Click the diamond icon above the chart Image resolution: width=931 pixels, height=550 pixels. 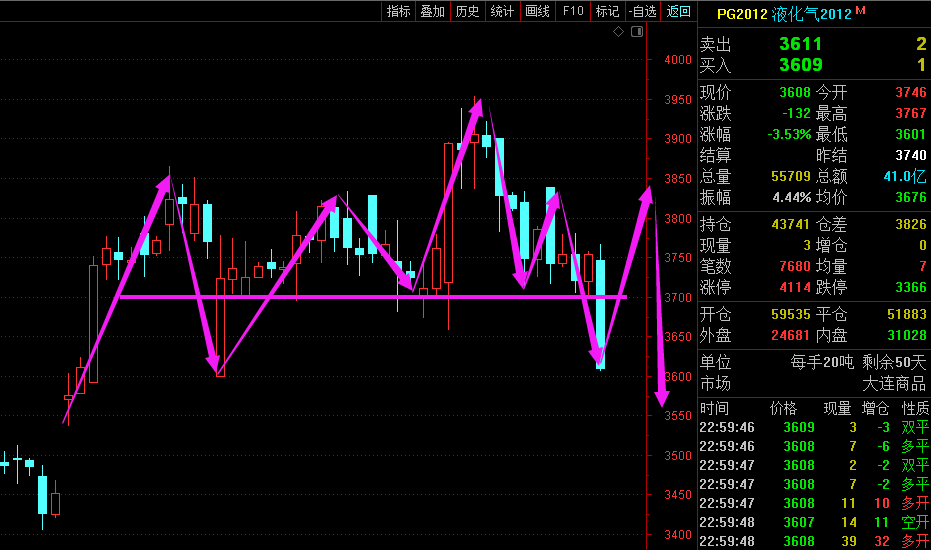619,33
